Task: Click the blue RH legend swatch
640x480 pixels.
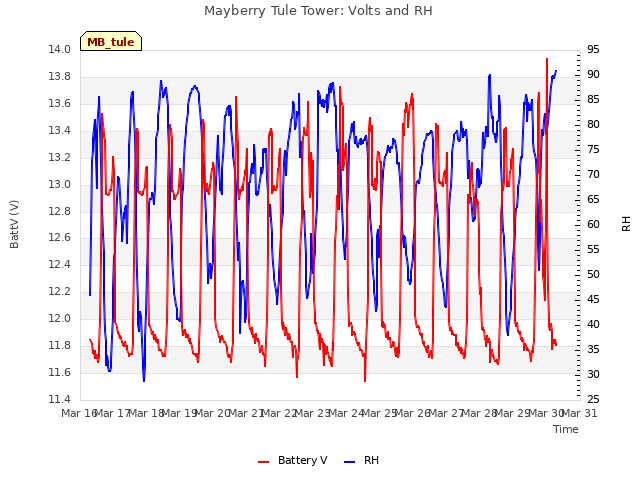Action: (x=350, y=462)
